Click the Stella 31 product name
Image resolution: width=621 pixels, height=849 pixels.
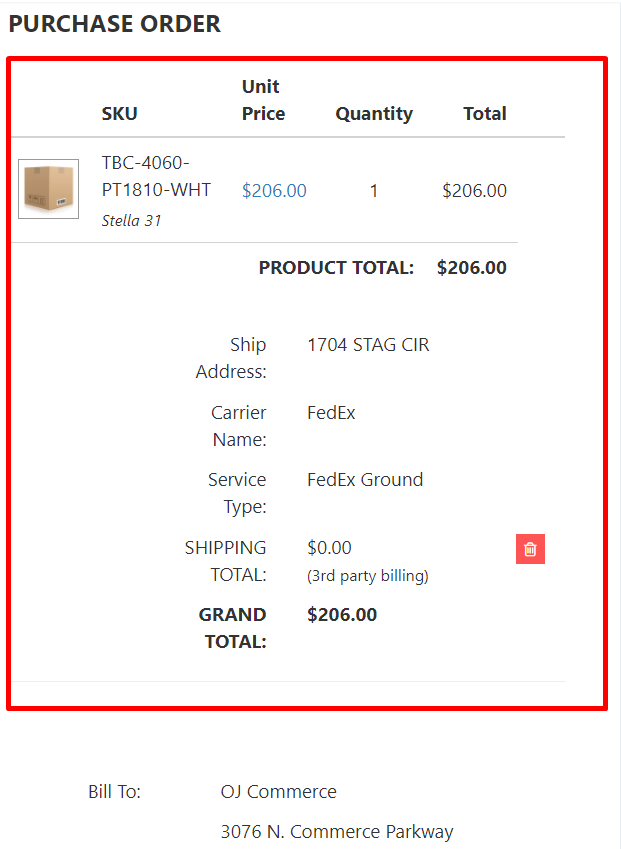tap(131, 220)
